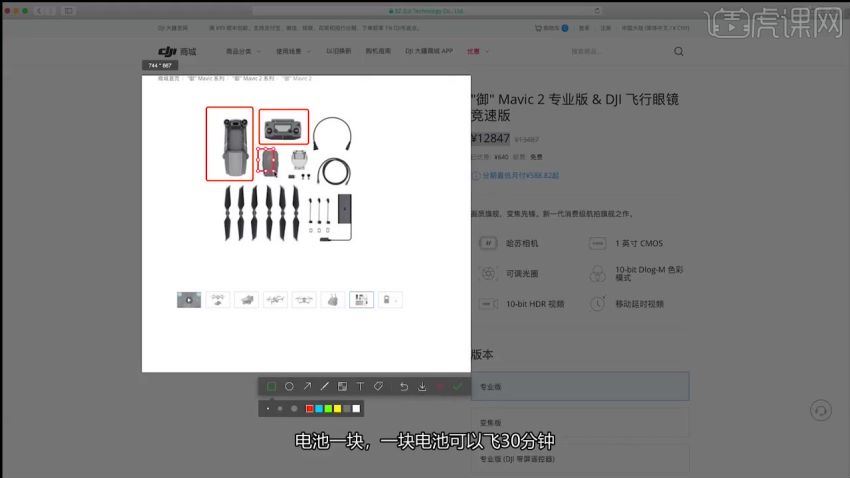The width and height of the screenshot is (850, 478).
Task: Undo the last annotation
Action: (404, 386)
